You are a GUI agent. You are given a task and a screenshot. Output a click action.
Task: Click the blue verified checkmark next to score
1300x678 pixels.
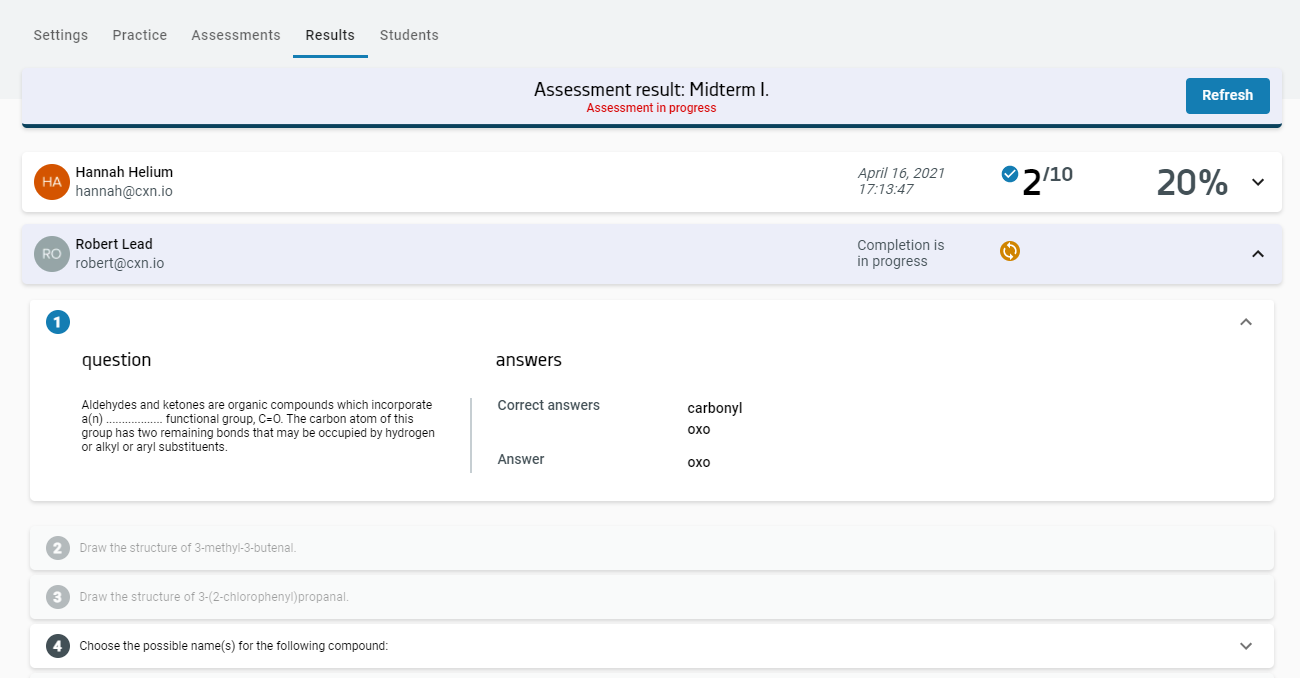tap(1010, 174)
